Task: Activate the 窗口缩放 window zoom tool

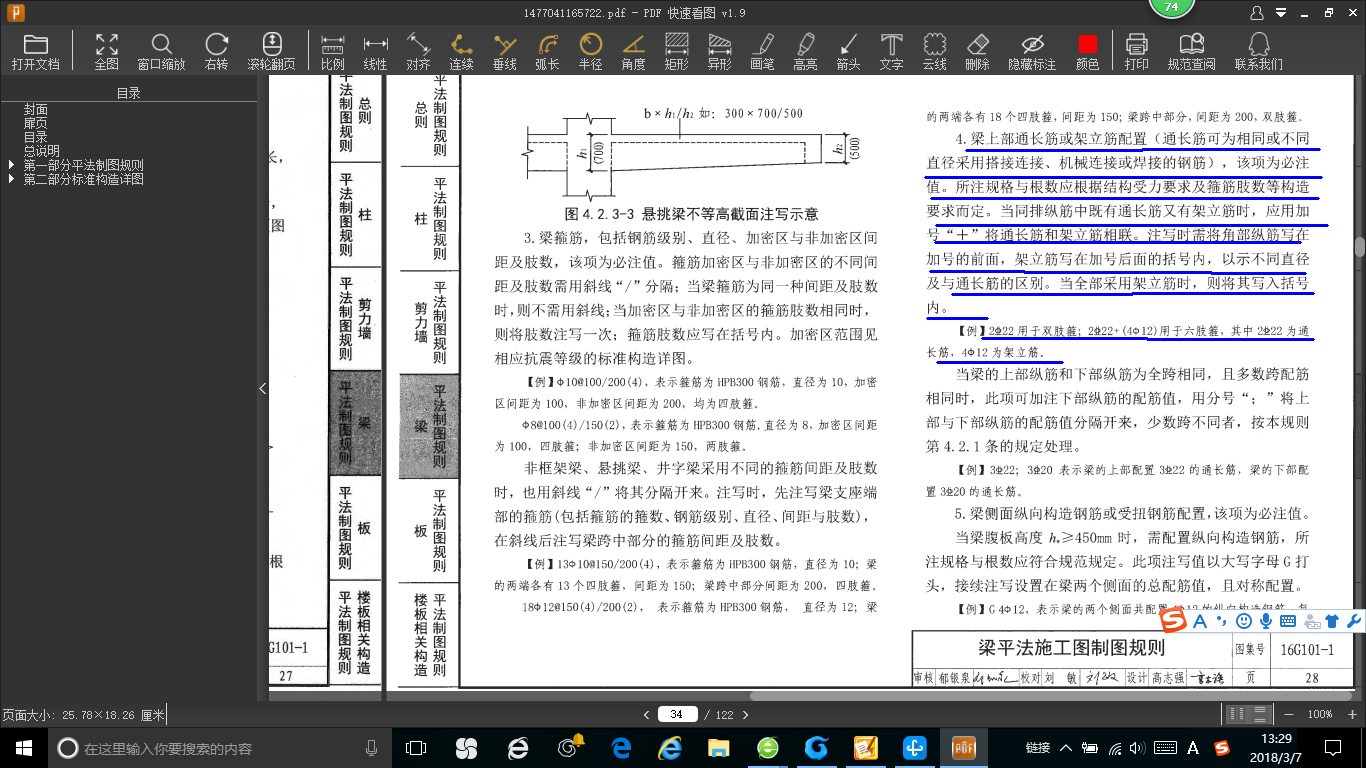Action: pyautogui.click(x=161, y=51)
